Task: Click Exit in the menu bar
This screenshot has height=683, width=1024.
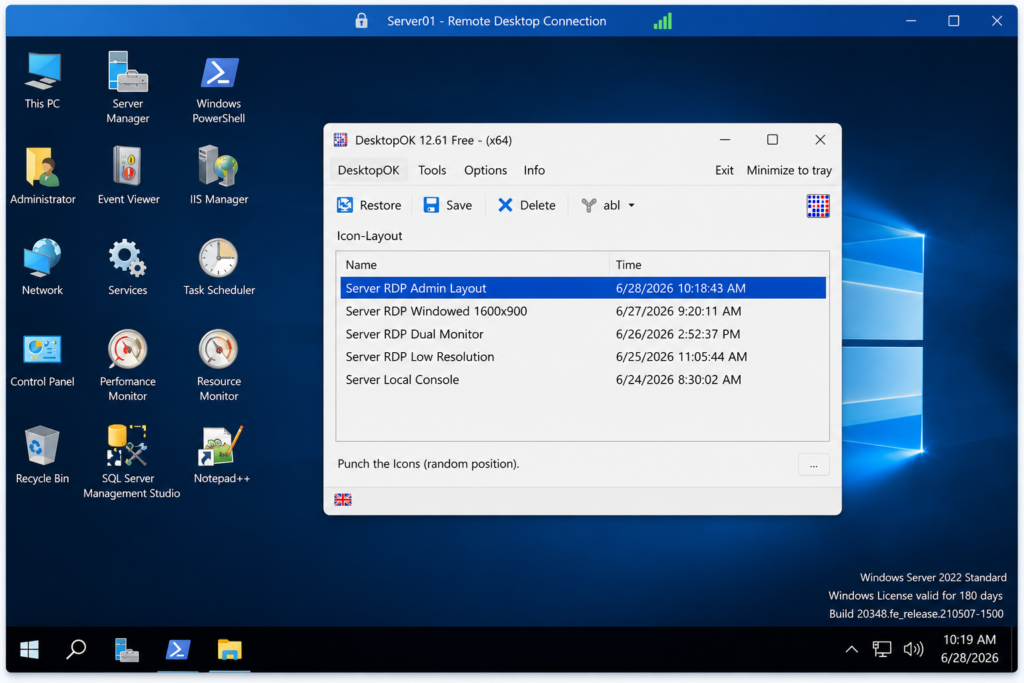Action: click(724, 170)
